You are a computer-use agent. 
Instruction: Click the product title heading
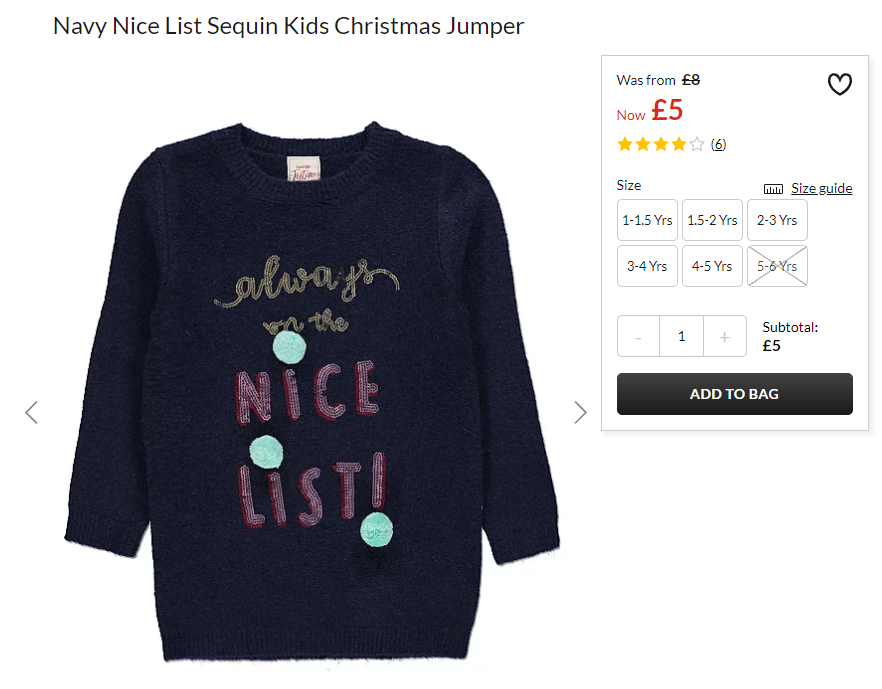(289, 26)
